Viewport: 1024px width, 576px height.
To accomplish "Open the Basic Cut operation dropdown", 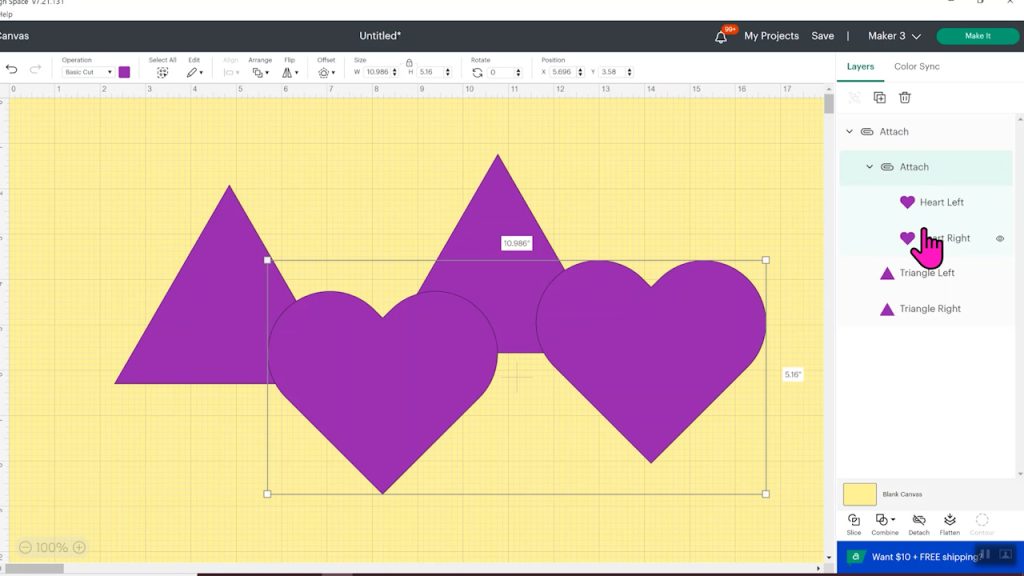I will (x=88, y=73).
